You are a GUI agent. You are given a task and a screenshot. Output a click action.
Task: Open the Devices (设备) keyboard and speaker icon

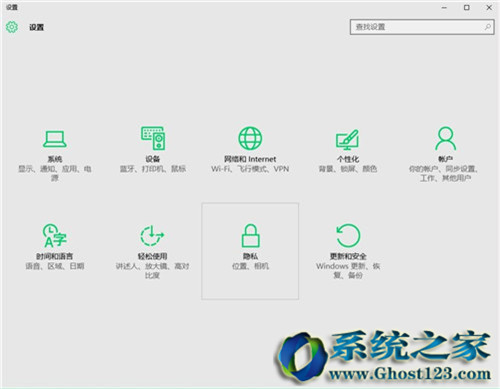coord(153,138)
